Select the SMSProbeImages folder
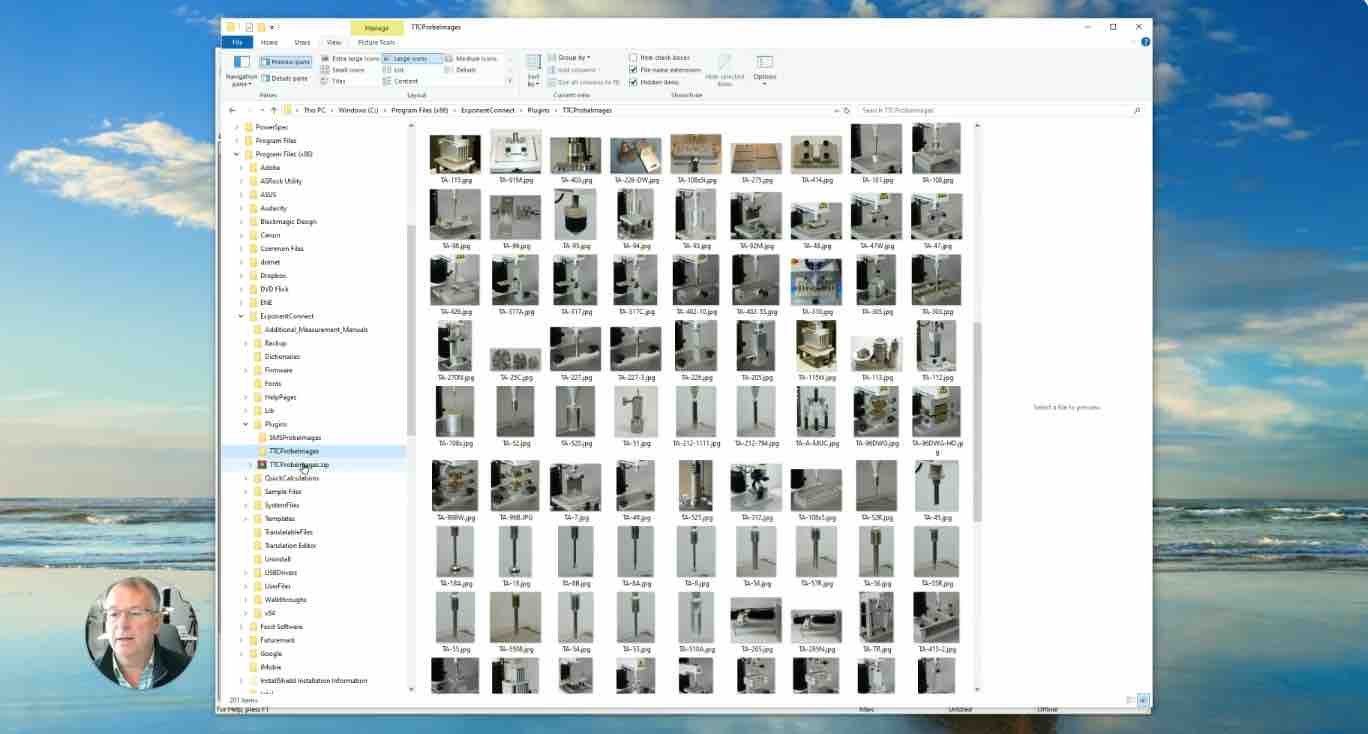1368x734 pixels. [299, 437]
